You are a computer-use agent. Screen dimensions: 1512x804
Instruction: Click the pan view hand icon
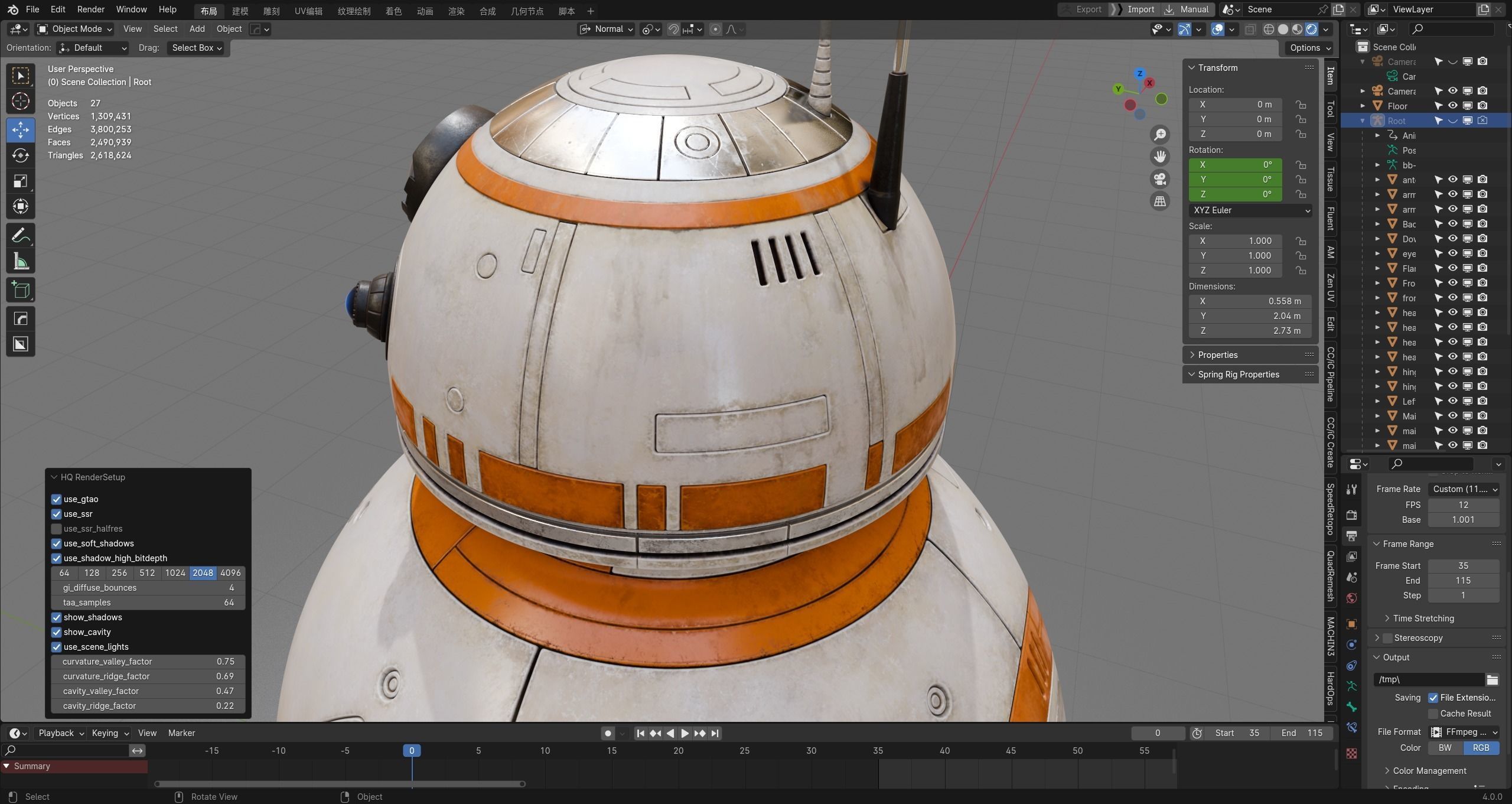point(1160,157)
